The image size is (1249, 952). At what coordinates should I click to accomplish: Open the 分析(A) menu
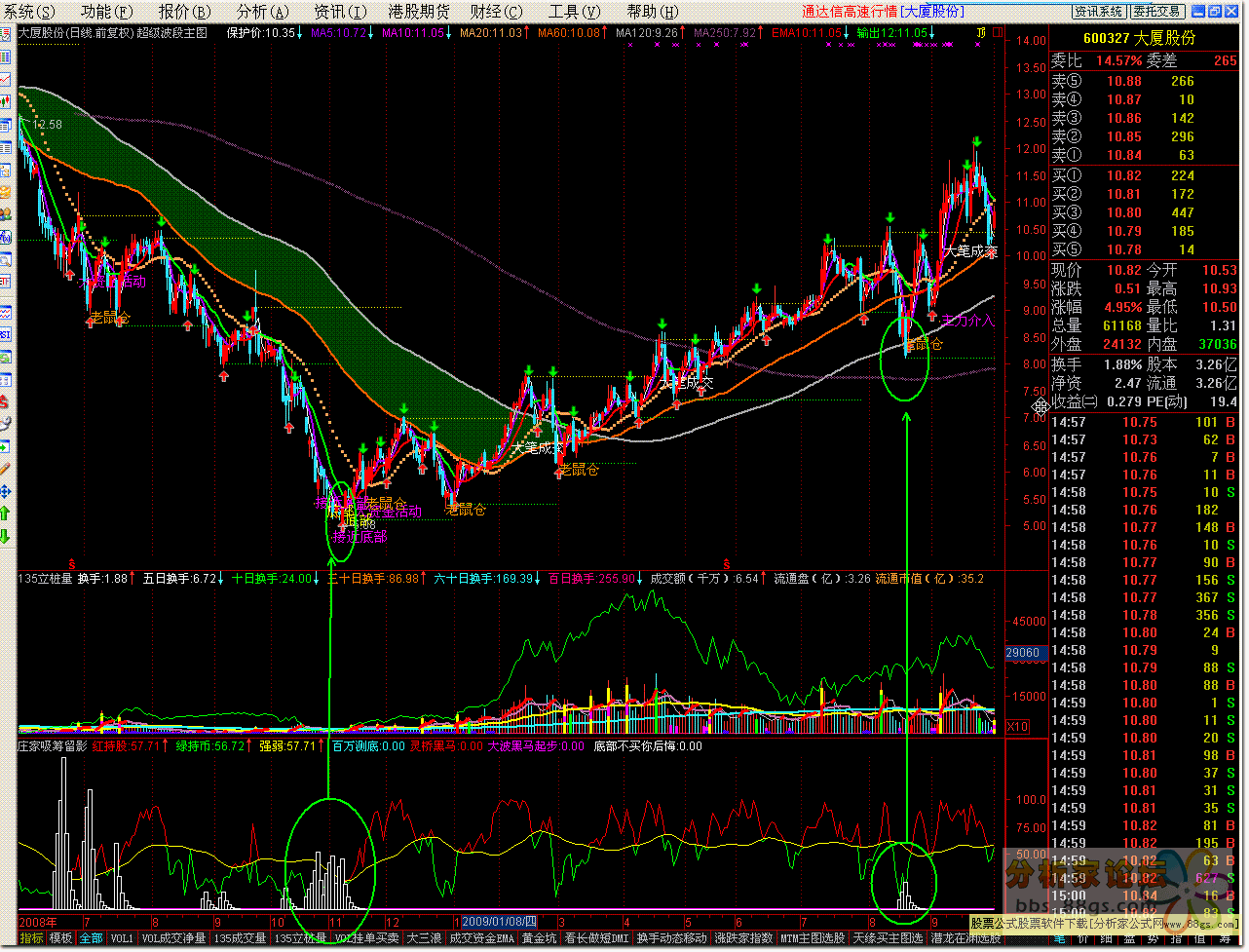coord(262,12)
